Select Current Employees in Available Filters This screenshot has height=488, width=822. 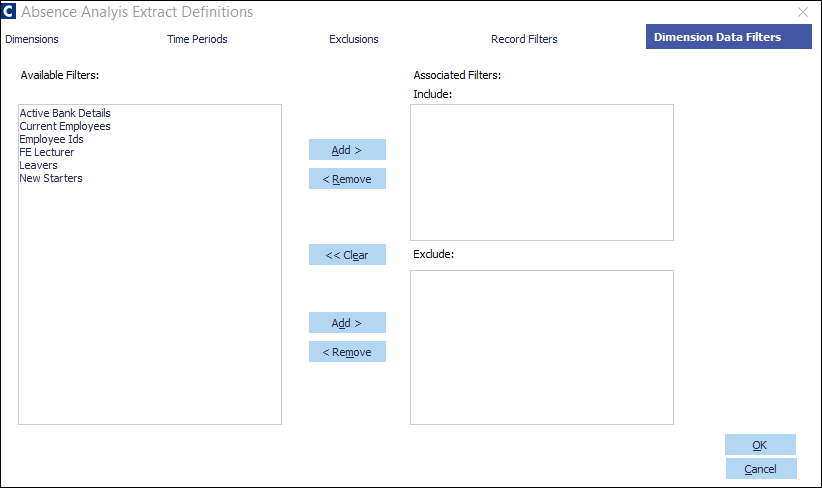pyautogui.click(x=65, y=126)
